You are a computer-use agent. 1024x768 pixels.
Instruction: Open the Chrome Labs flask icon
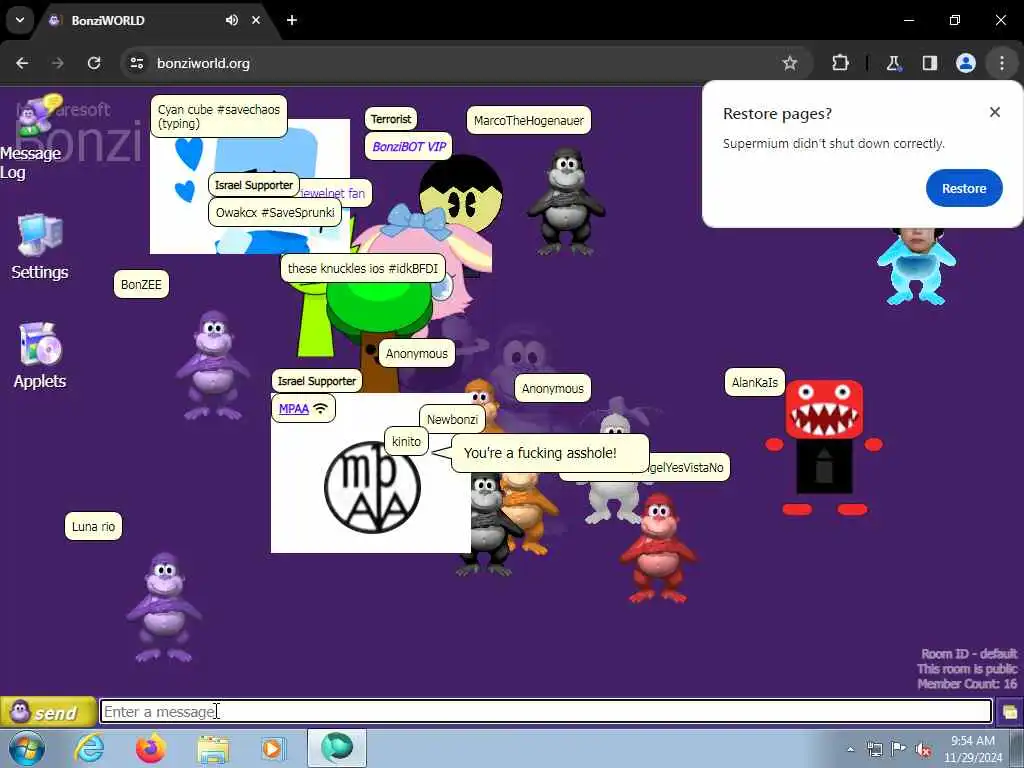893,63
